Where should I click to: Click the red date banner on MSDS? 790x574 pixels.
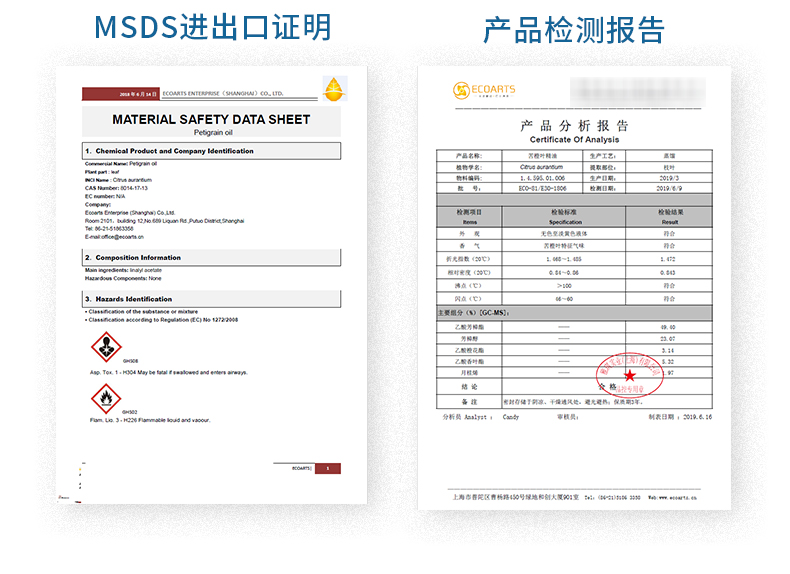(x=121, y=94)
